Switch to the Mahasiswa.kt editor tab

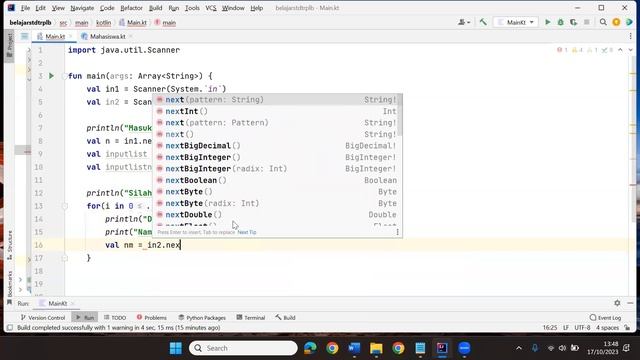107,36
